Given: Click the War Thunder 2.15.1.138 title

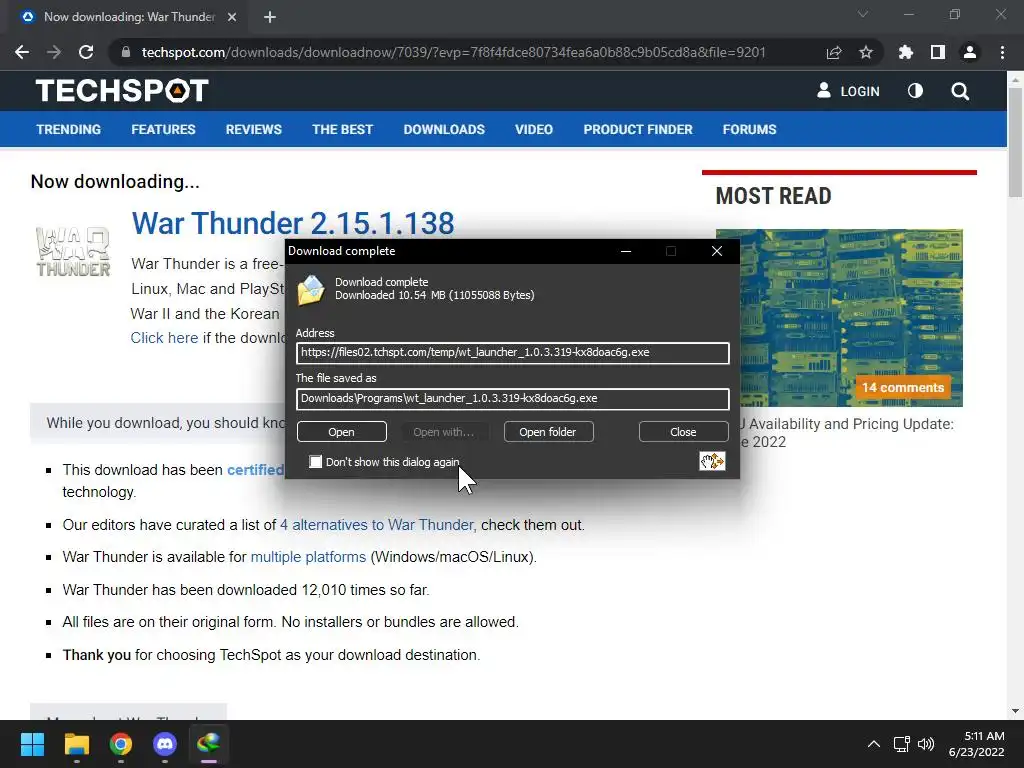Looking at the screenshot, I should [x=293, y=223].
